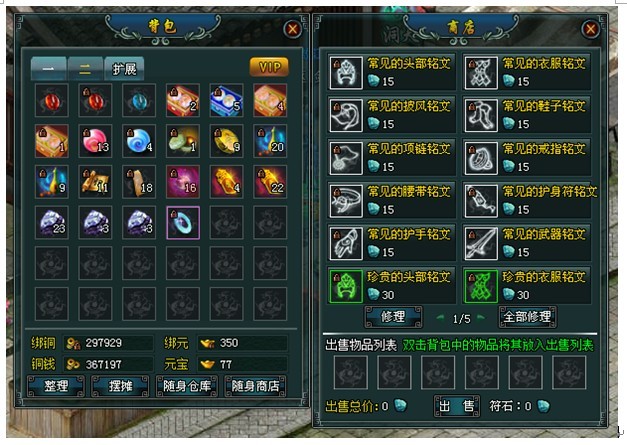Go to next shop page arrow
Viewport: 627px width, 445px height.
pyautogui.click(x=481, y=318)
